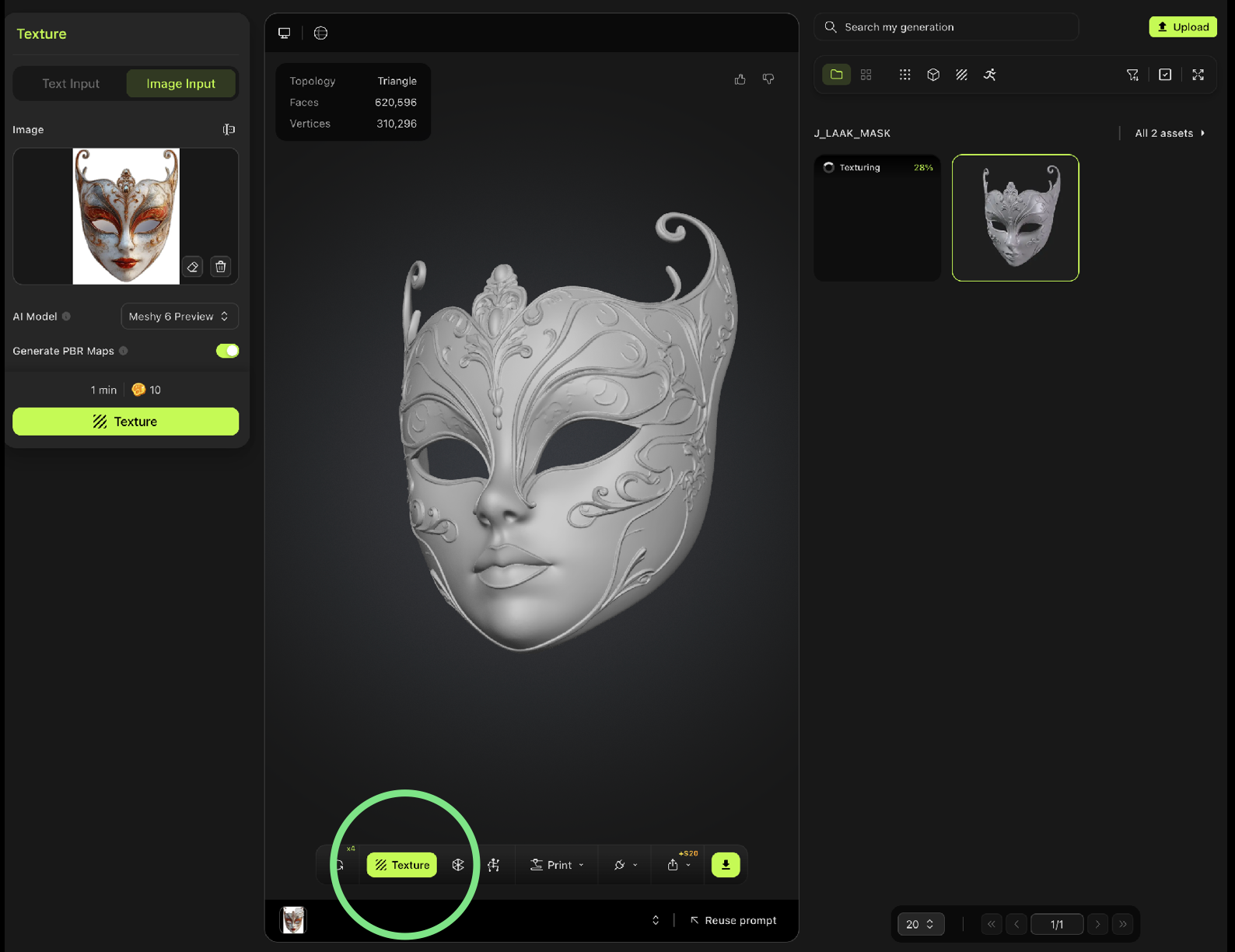Expand All 2 assets arrow
1235x952 pixels.
1203,133
